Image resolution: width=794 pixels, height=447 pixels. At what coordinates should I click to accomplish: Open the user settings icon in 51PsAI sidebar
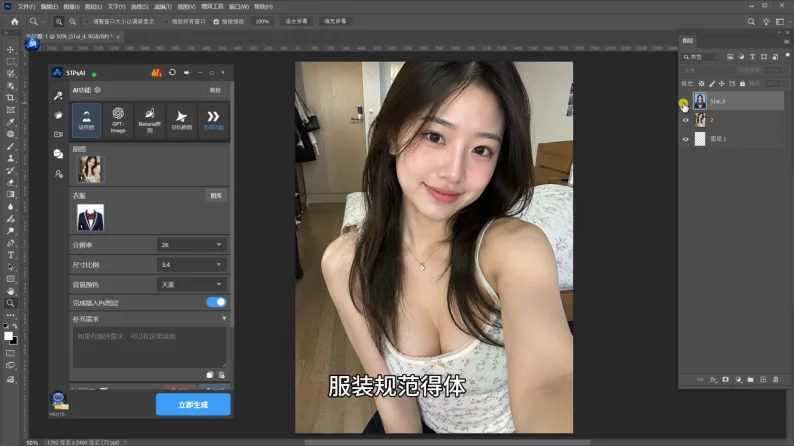[x=58, y=174]
